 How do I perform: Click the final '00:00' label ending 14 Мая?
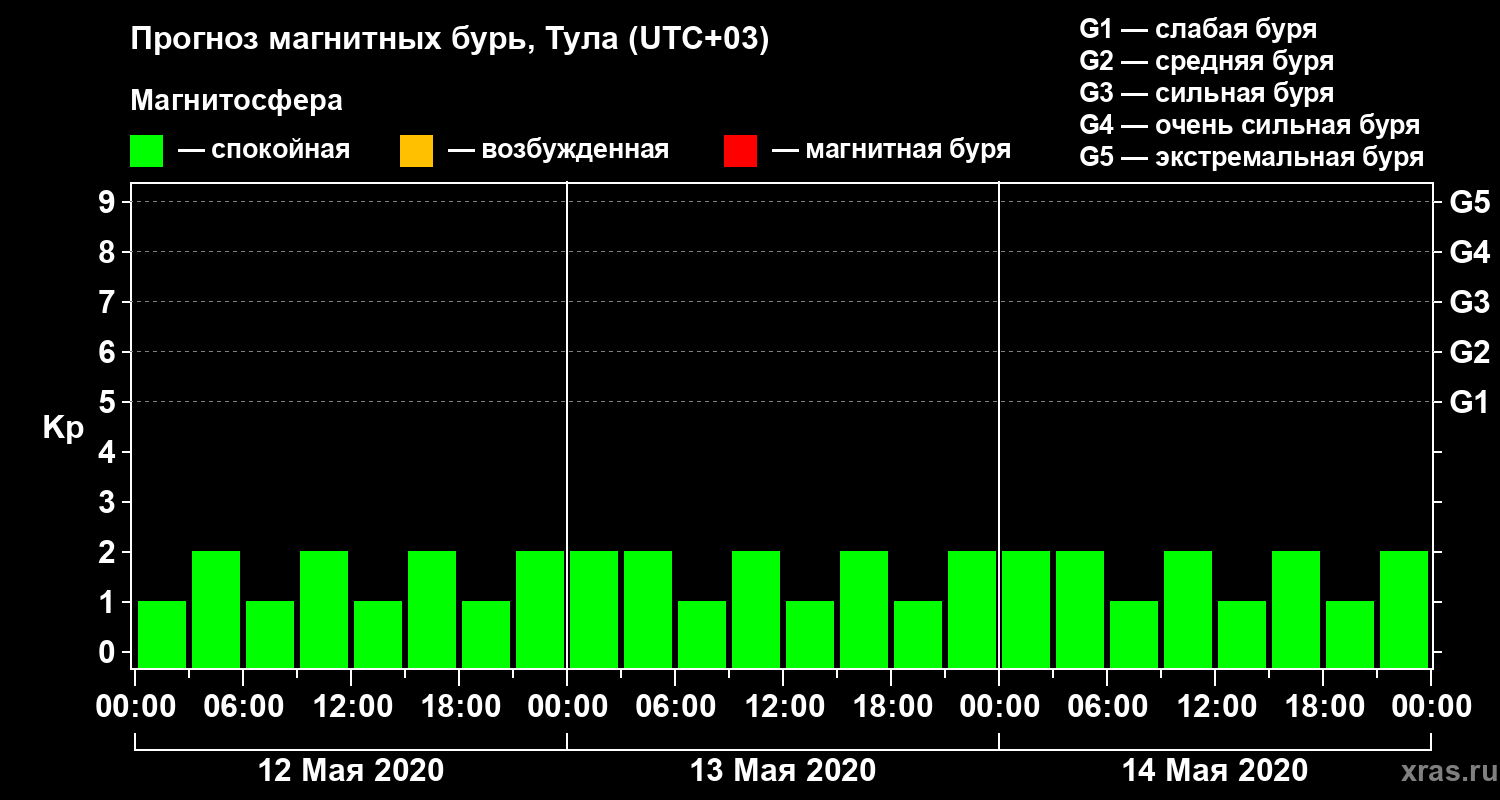(1431, 707)
